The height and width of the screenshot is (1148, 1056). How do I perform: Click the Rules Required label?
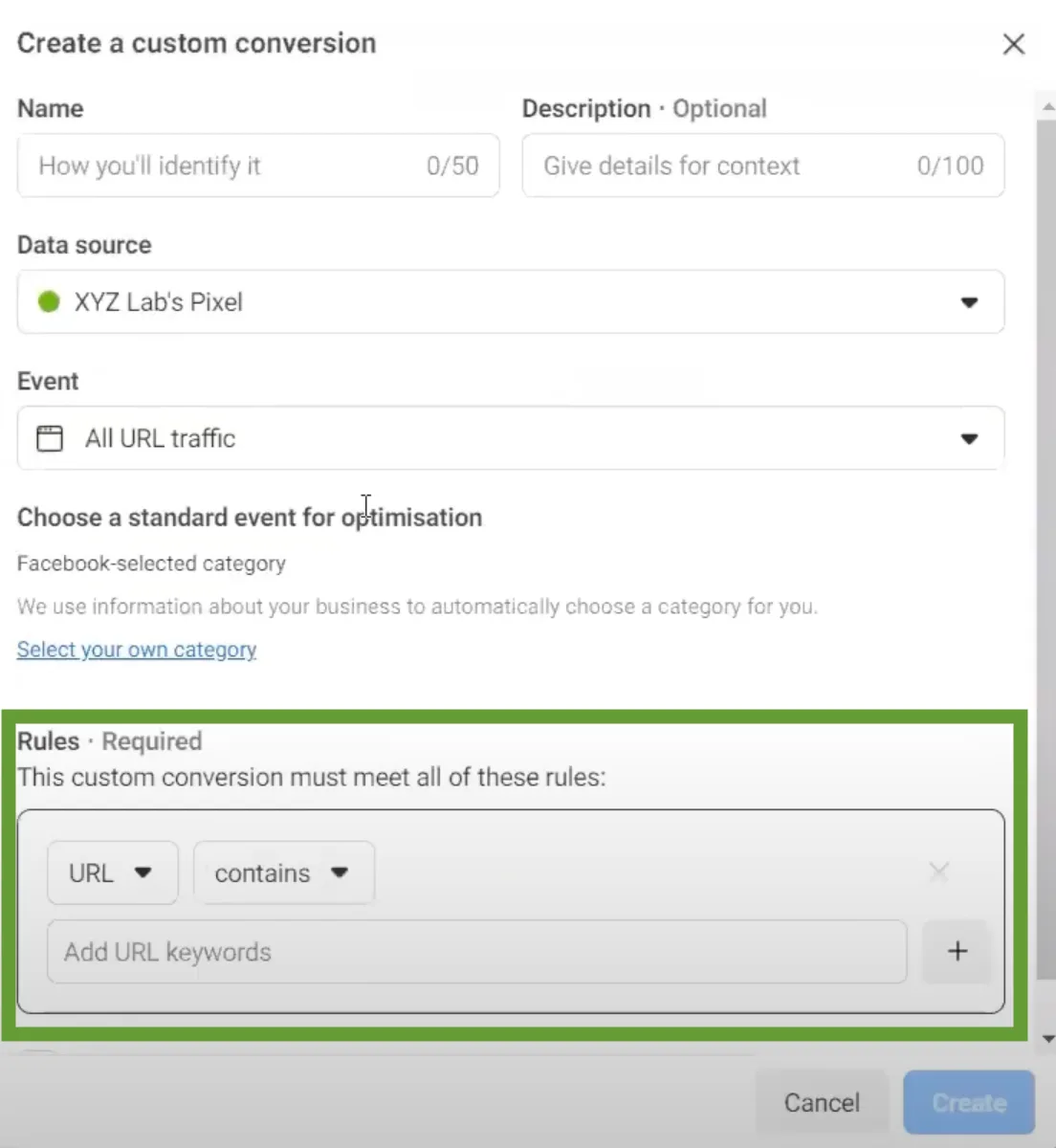tap(110, 741)
